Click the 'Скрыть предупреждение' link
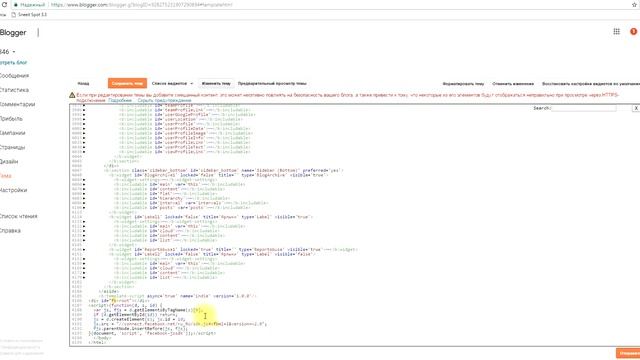The height and width of the screenshot is (360, 640). pos(164,100)
